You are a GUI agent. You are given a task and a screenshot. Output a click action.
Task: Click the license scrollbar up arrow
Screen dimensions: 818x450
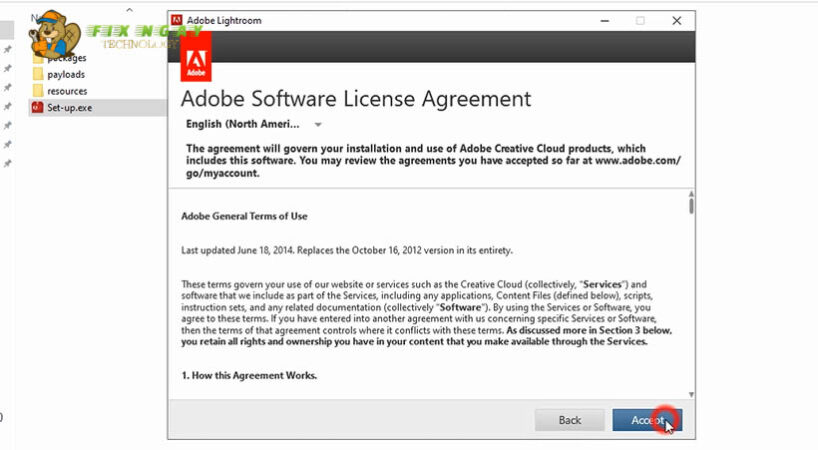coord(691,191)
